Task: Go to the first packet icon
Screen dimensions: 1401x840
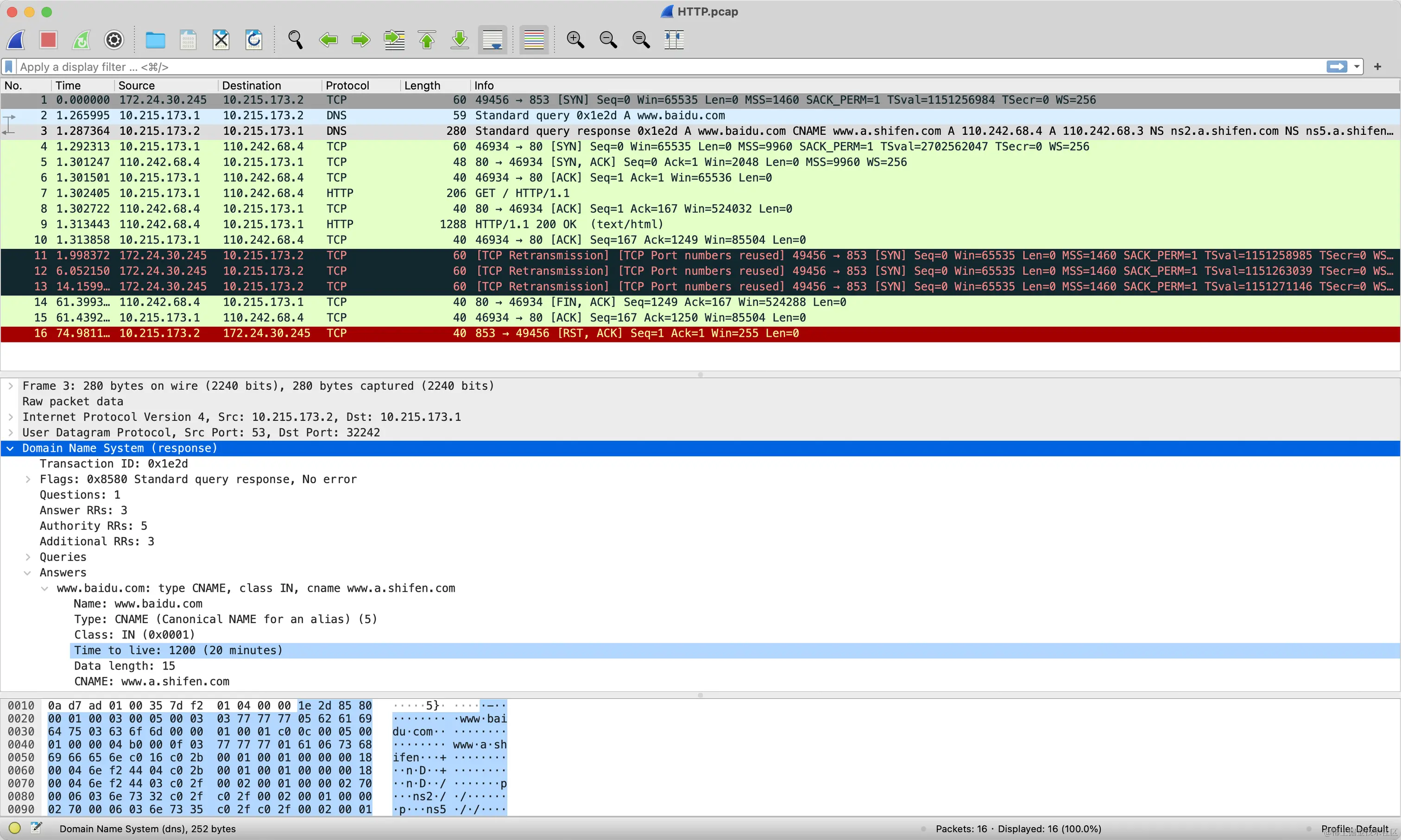Action: click(427, 40)
